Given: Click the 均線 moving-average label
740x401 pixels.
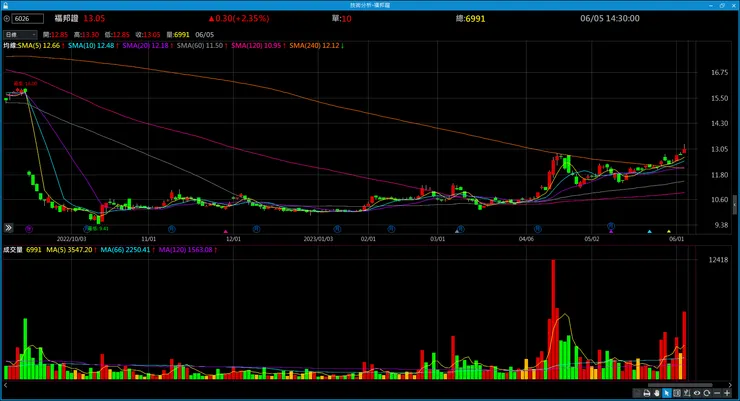Looking at the screenshot, I should pyautogui.click(x=10, y=46).
